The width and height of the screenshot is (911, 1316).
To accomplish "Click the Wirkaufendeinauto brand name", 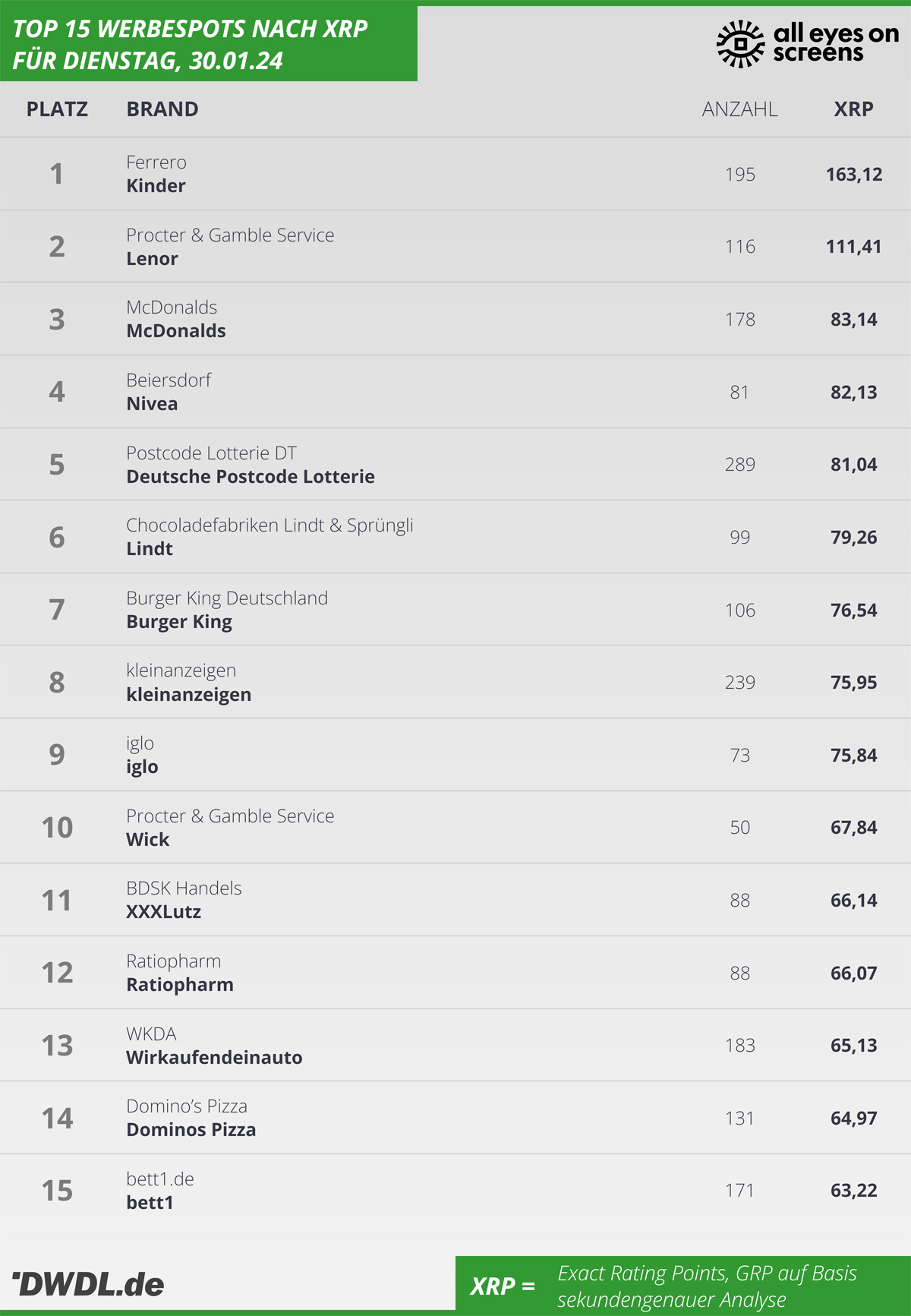I will 214,1058.
